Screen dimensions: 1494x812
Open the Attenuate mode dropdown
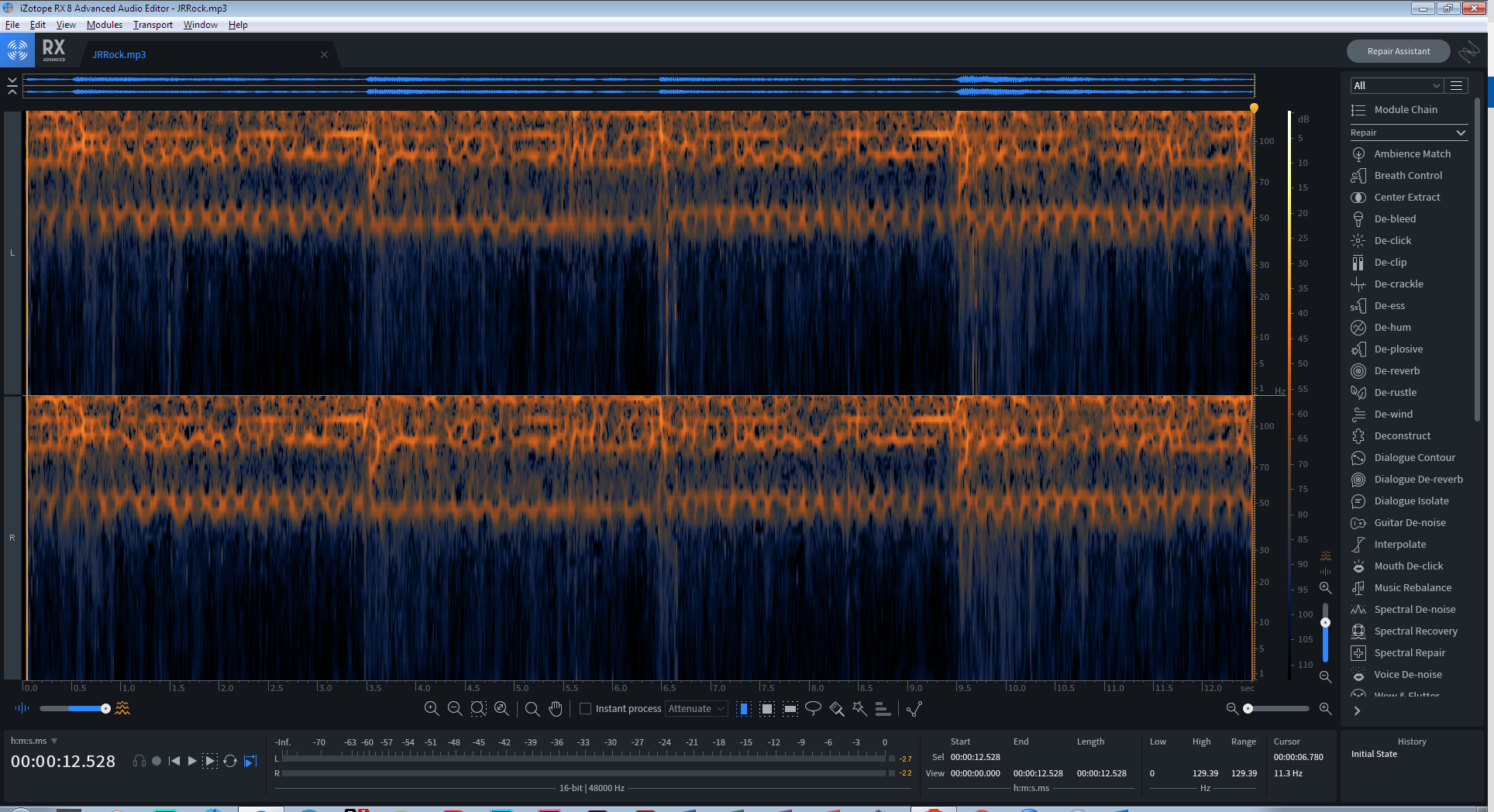coord(696,708)
